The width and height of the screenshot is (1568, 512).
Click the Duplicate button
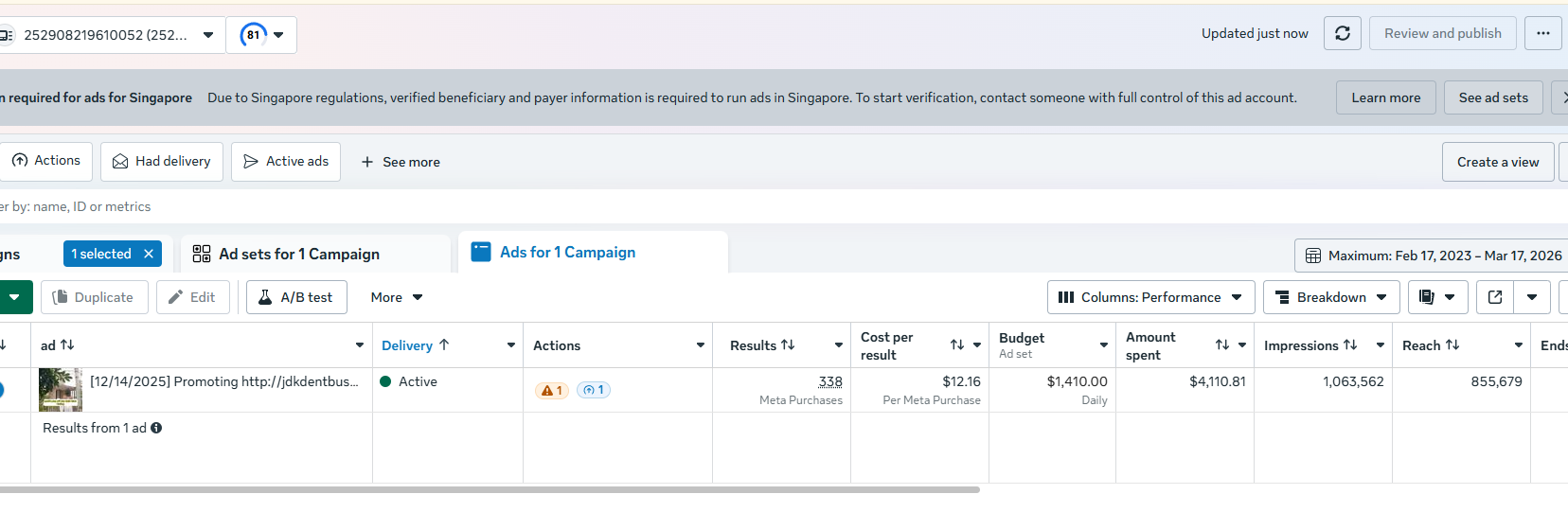[94, 297]
